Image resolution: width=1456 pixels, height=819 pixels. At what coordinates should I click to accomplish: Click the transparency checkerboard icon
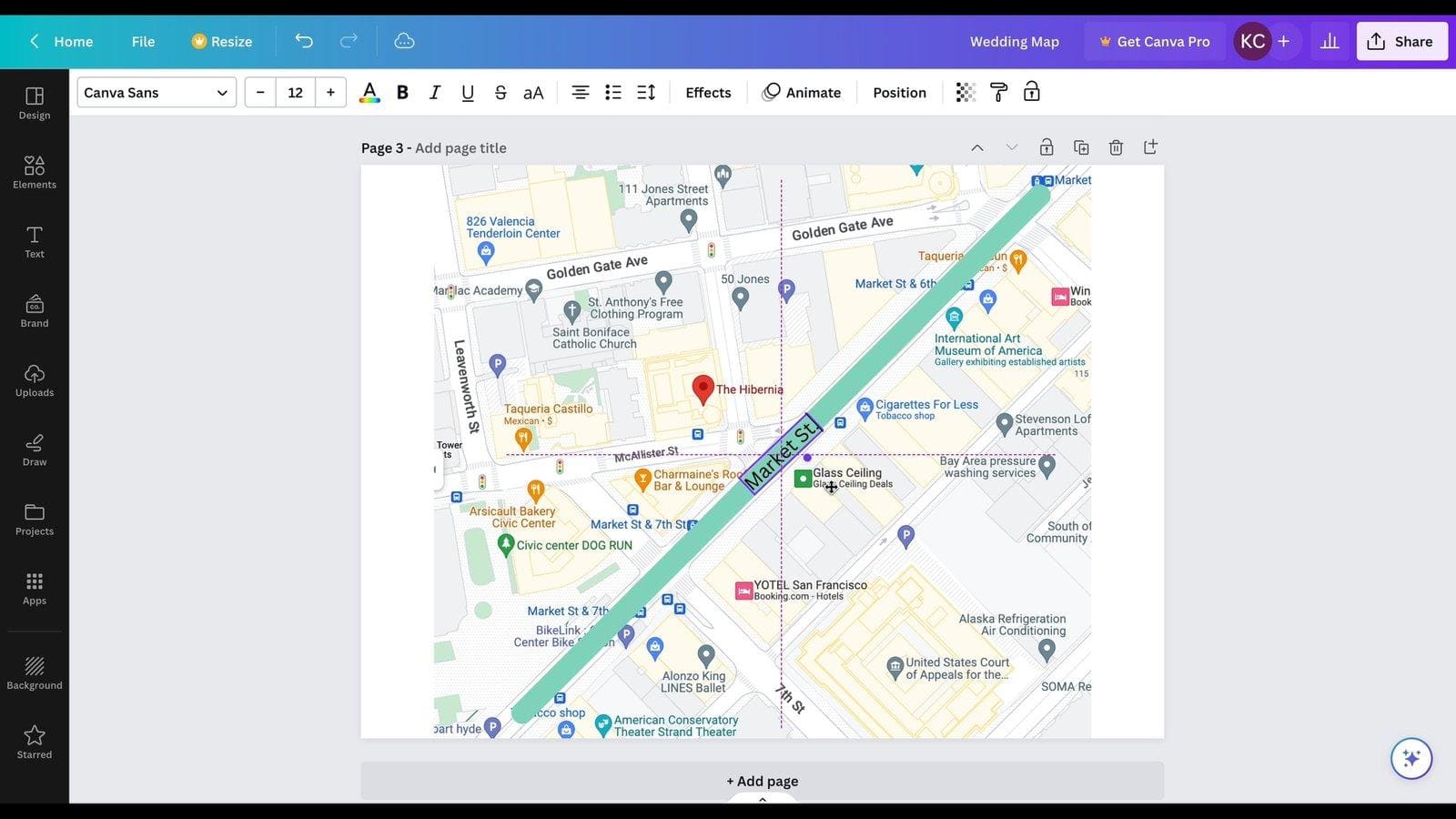966,92
